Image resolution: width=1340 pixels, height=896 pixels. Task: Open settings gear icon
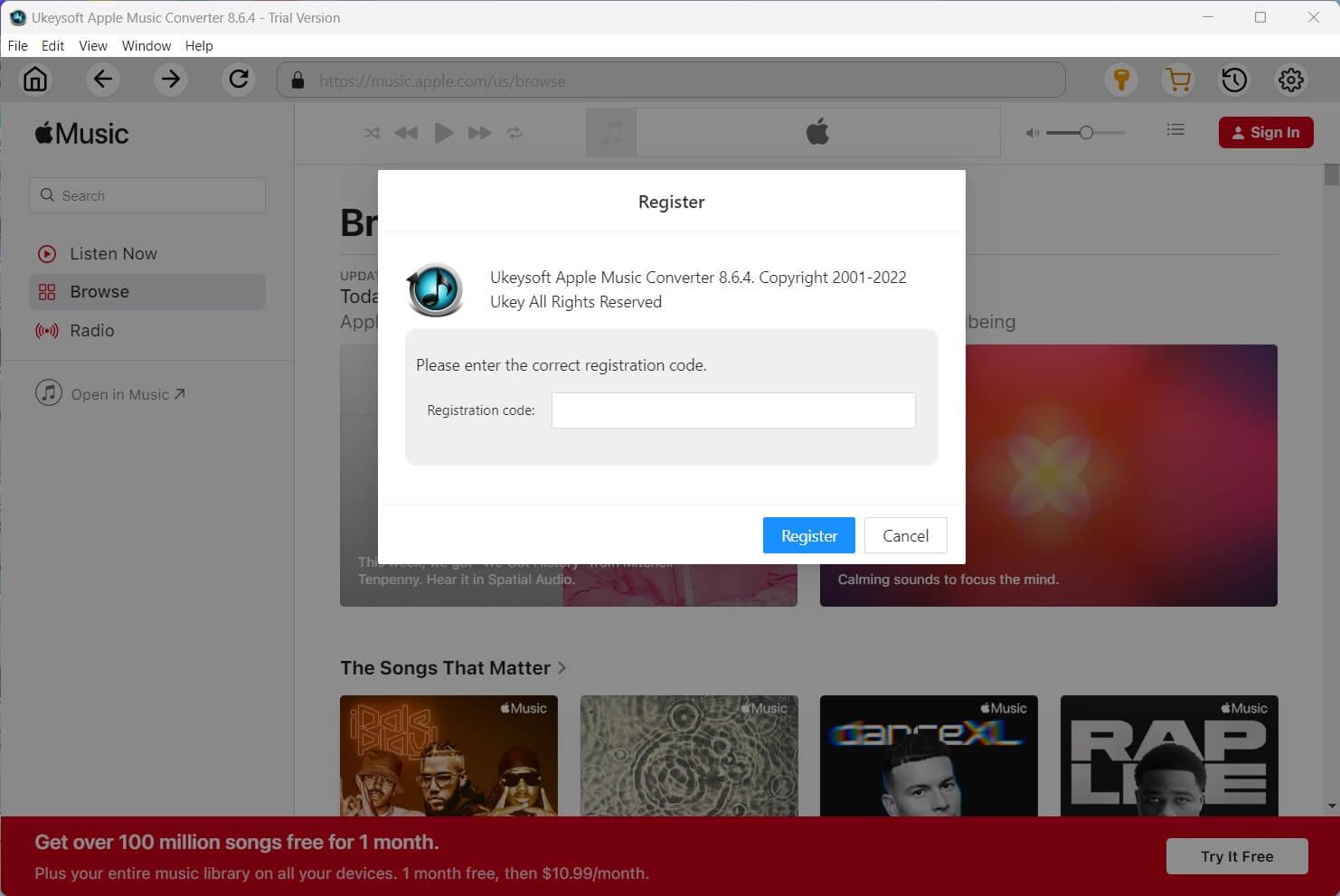1290,80
